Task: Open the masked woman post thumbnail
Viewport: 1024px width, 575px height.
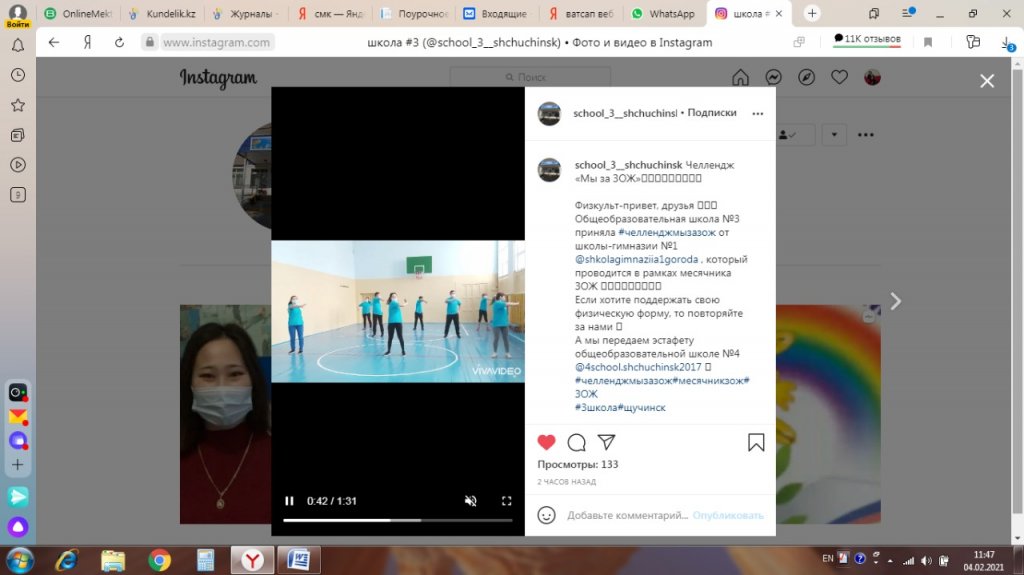Action: click(225, 414)
